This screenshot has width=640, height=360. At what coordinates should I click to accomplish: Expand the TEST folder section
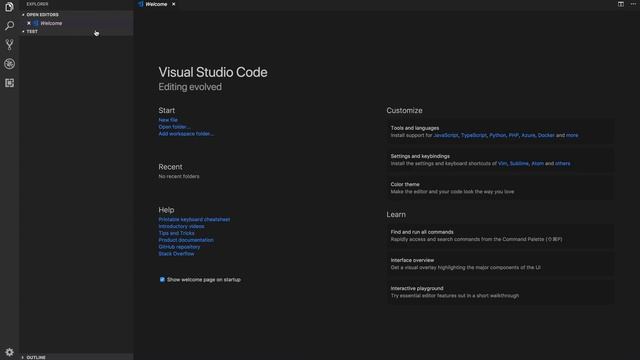pyautogui.click(x=76, y=31)
